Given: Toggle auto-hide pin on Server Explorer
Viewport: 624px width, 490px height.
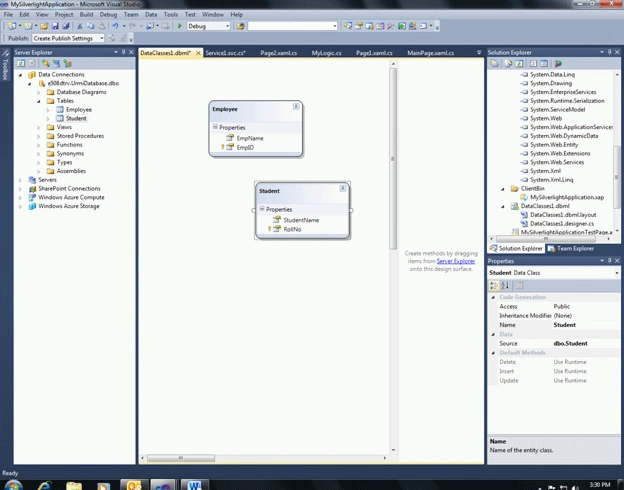Looking at the screenshot, I should pyautogui.click(x=123, y=52).
